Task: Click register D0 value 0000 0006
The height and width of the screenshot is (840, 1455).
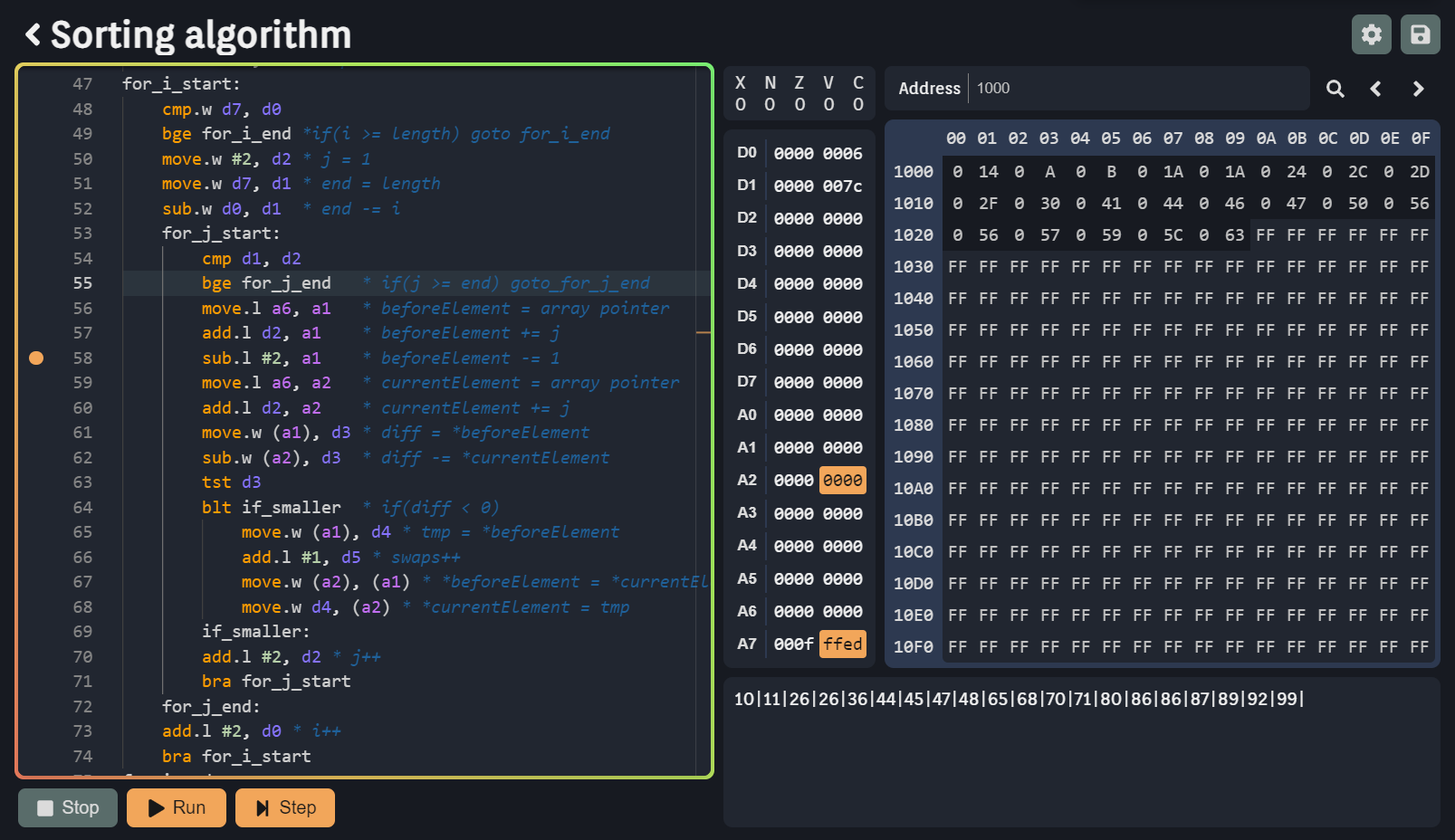Action: pos(818,153)
